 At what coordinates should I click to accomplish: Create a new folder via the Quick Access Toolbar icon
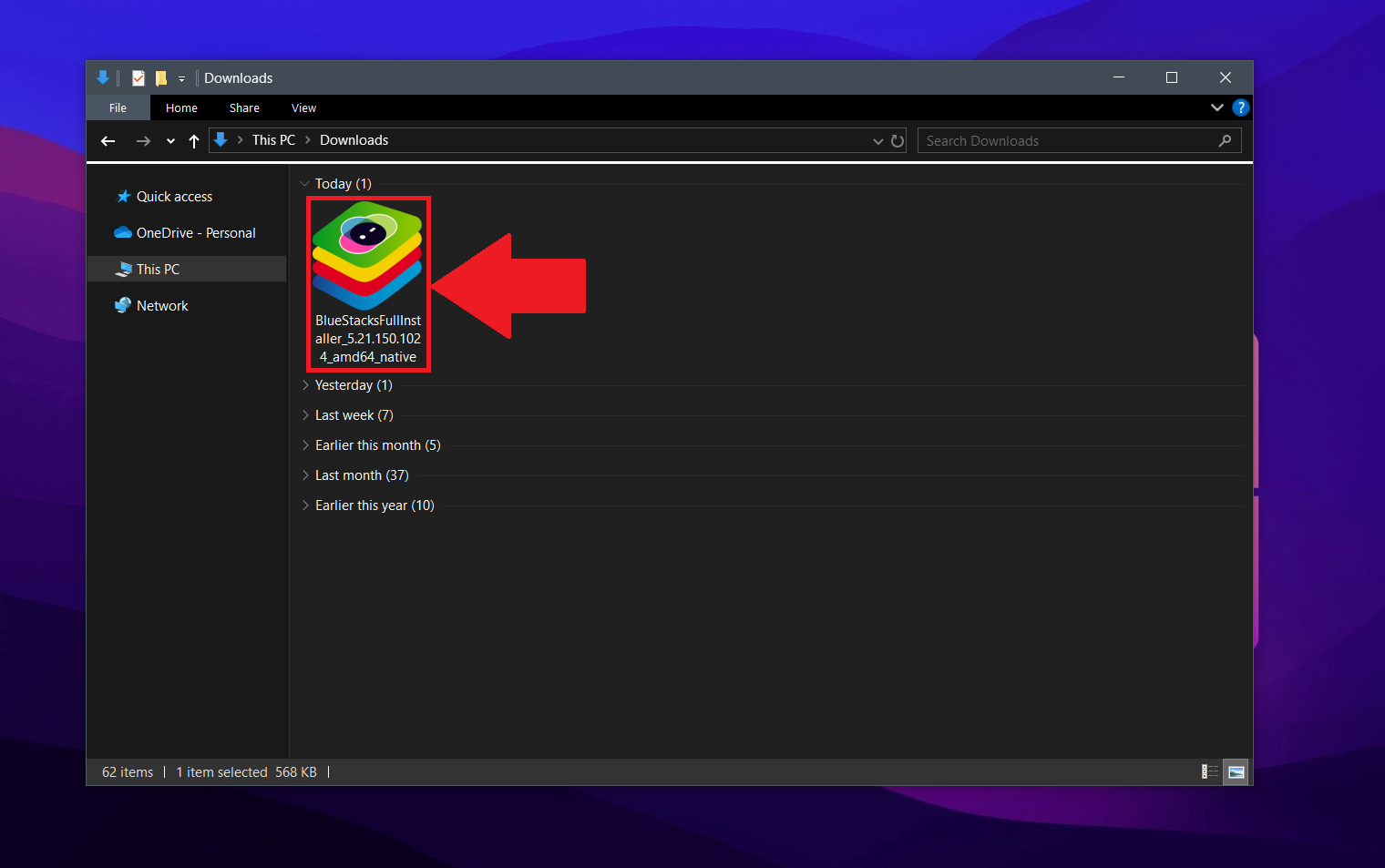[161, 77]
